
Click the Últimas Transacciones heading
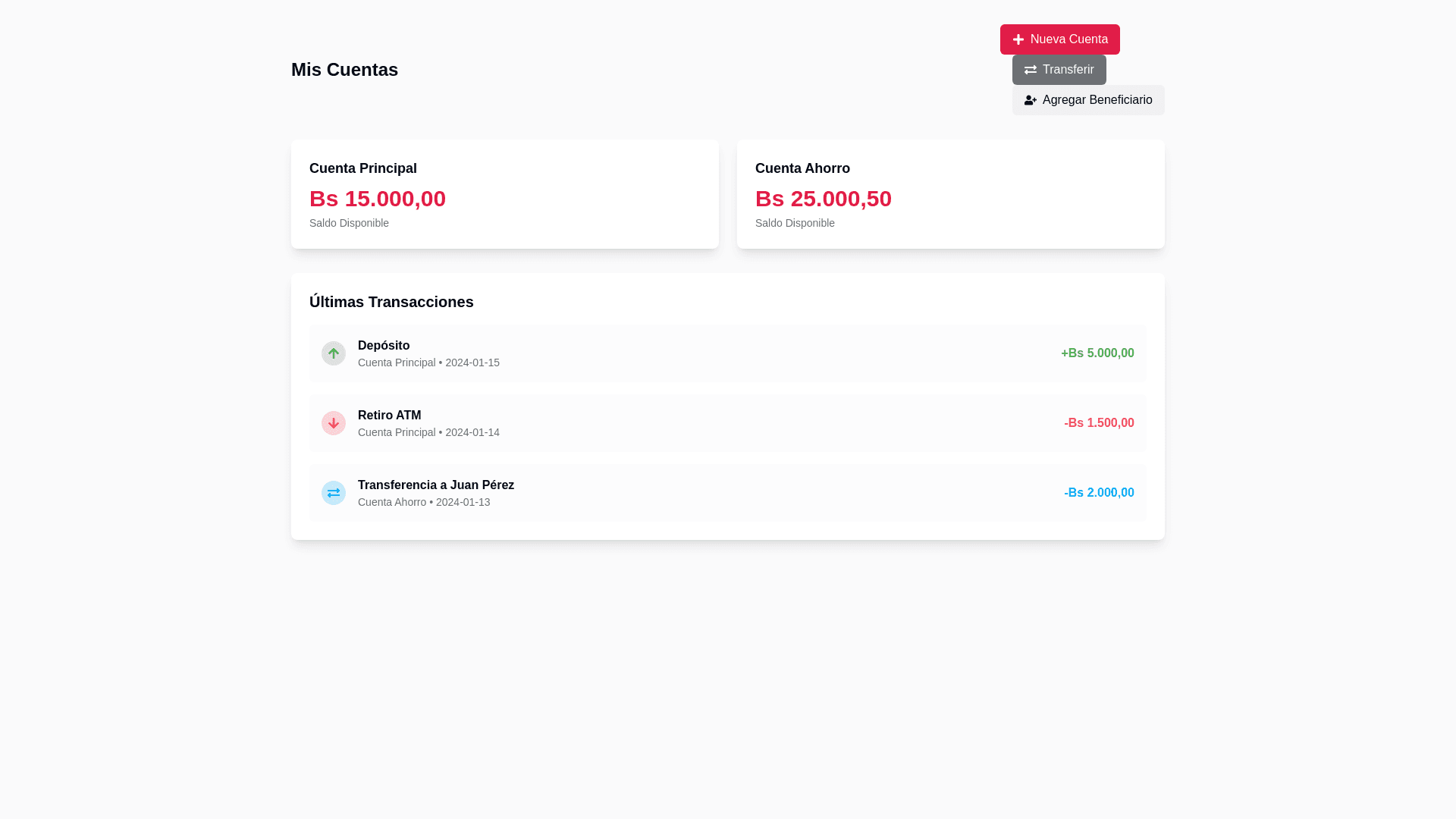pyautogui.click(x=391, y=302)
